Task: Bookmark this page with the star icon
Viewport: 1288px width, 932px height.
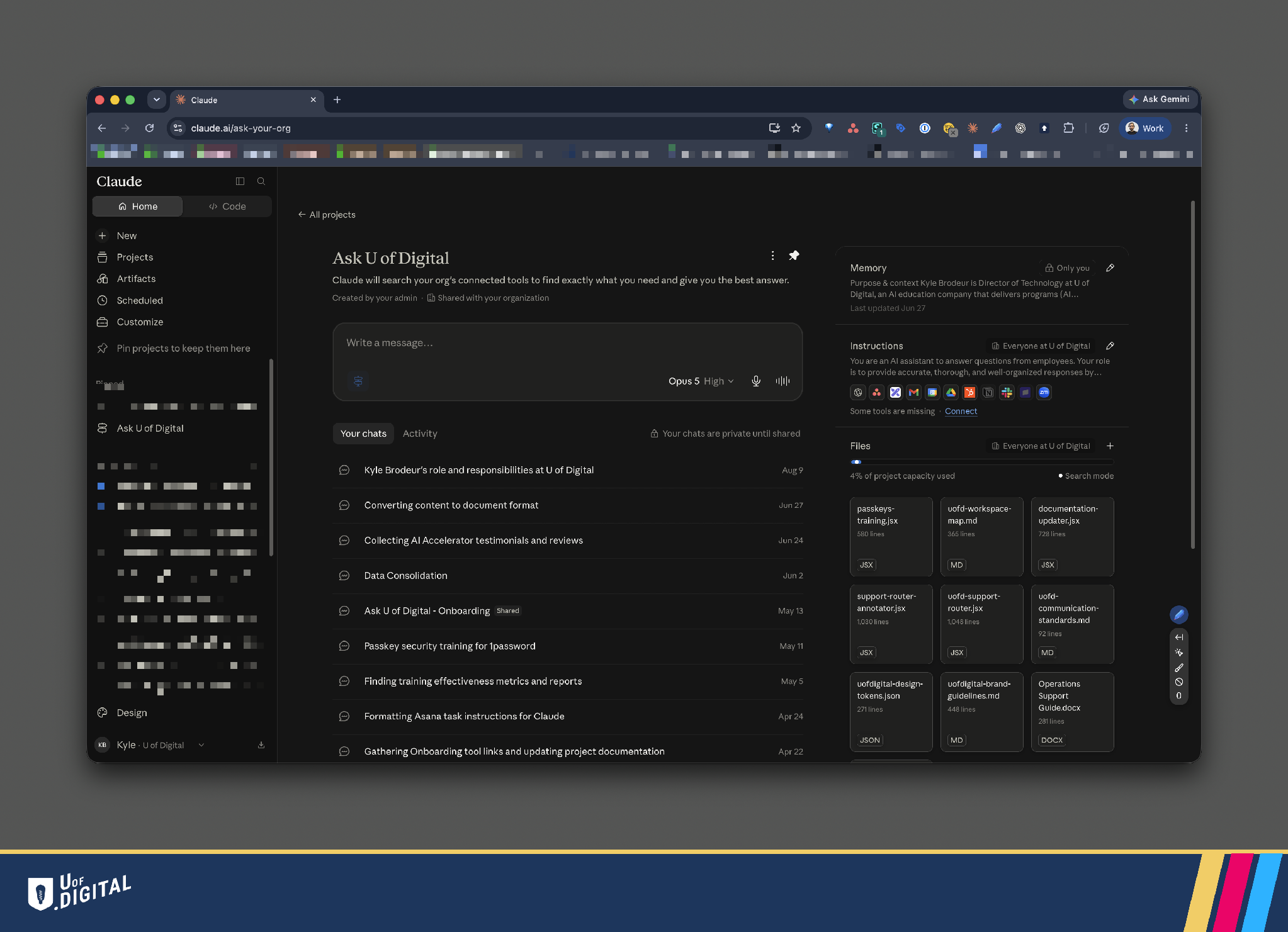Action: 796,128
